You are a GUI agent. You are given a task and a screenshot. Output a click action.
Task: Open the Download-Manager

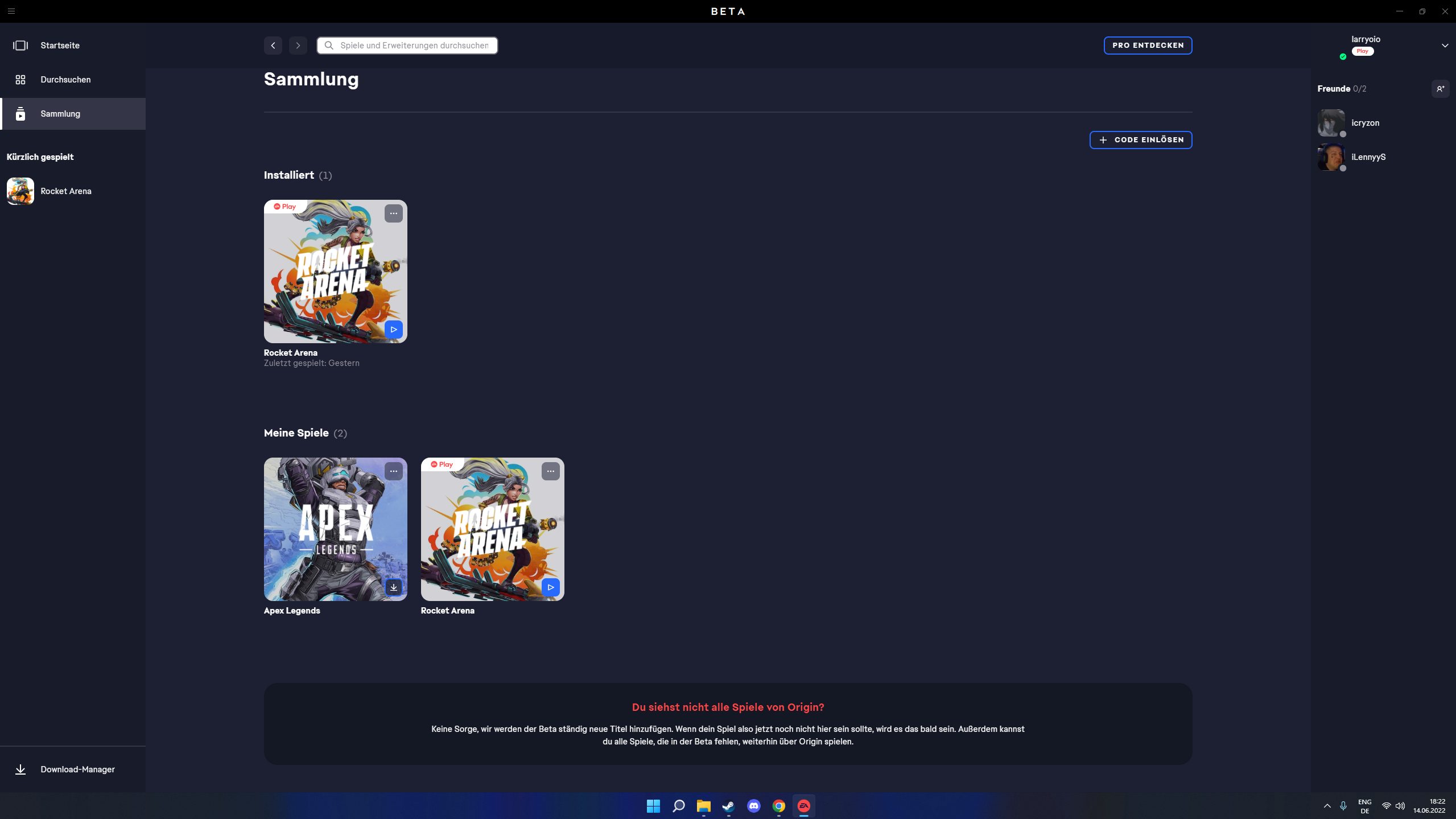coord(73,769)
